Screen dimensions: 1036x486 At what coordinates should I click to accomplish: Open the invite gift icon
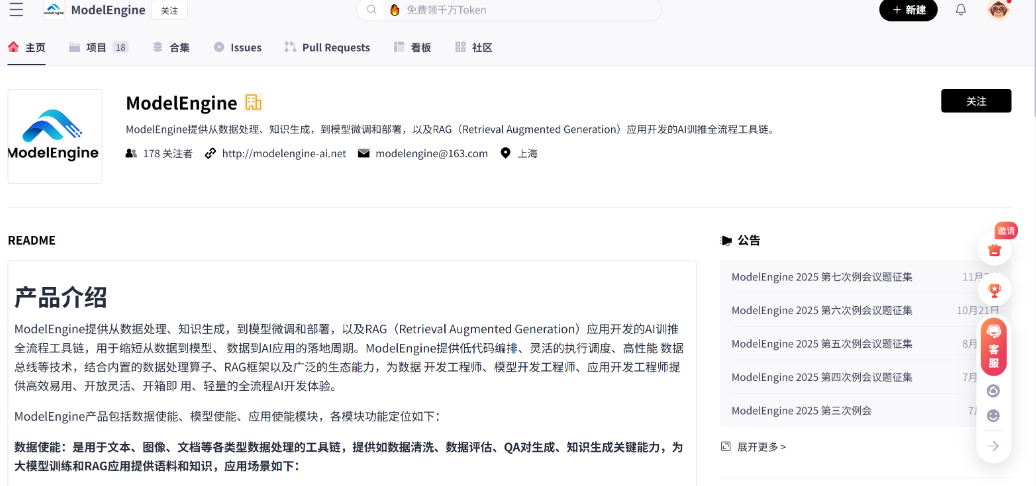pyautogui.click(x=994, y=250)
